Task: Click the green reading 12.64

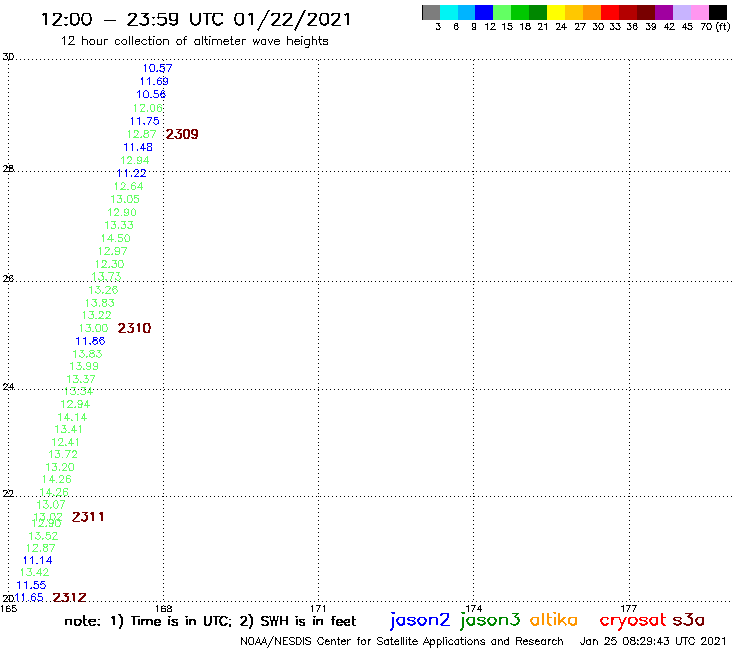Action: 128,186
